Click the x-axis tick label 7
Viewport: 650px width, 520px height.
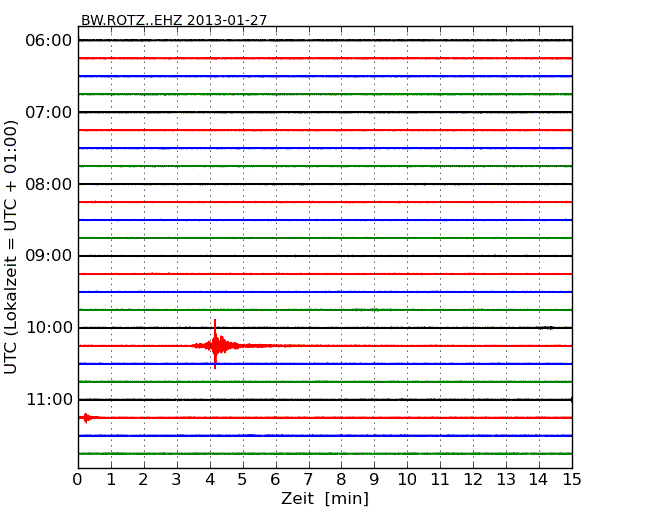pyautogui.click(x=308, y=479)
